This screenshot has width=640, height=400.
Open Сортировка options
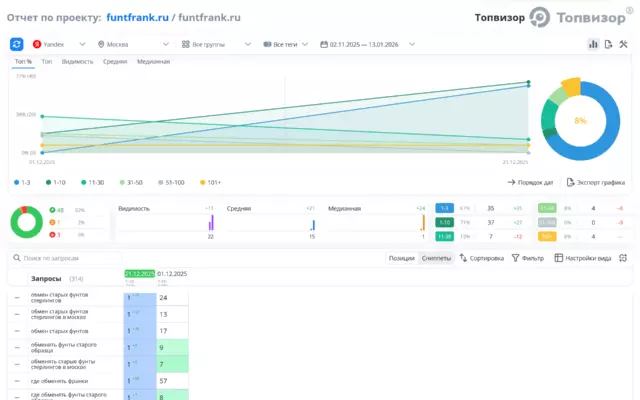482,258
